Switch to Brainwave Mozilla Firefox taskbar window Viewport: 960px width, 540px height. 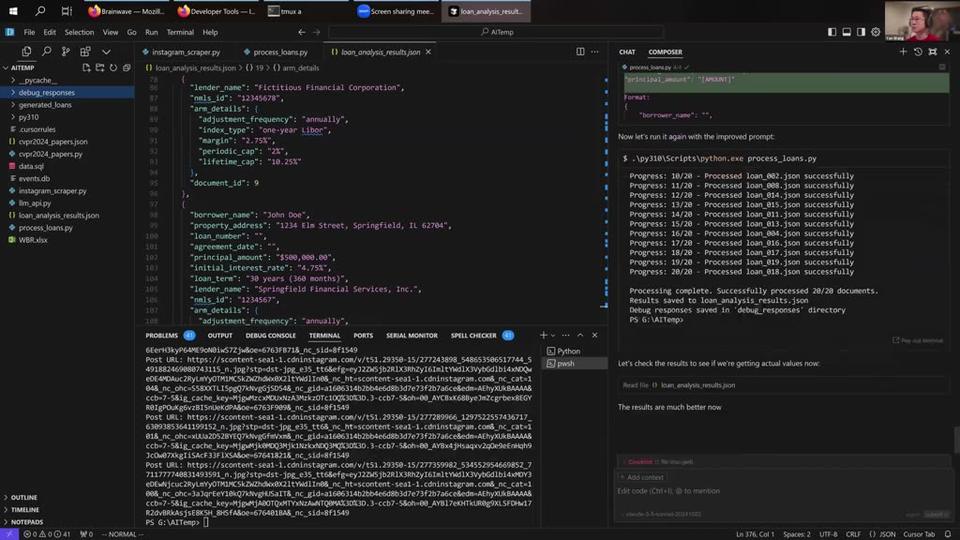tap(126, 11)
